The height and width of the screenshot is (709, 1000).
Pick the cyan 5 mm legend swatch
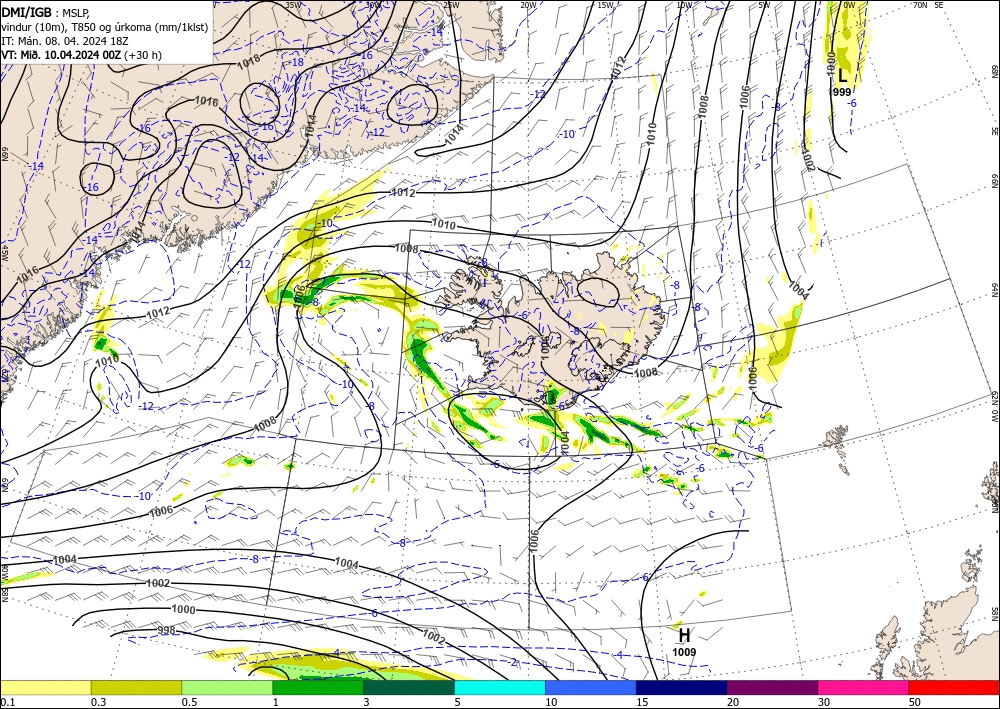click(x=500, y=687)
